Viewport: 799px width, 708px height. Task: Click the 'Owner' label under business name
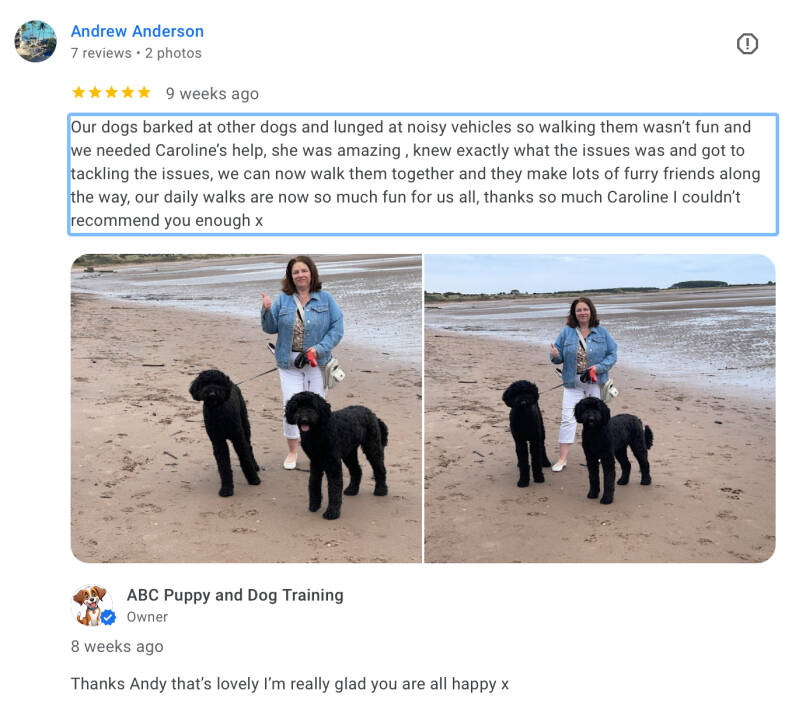click(x=147, y=617)
